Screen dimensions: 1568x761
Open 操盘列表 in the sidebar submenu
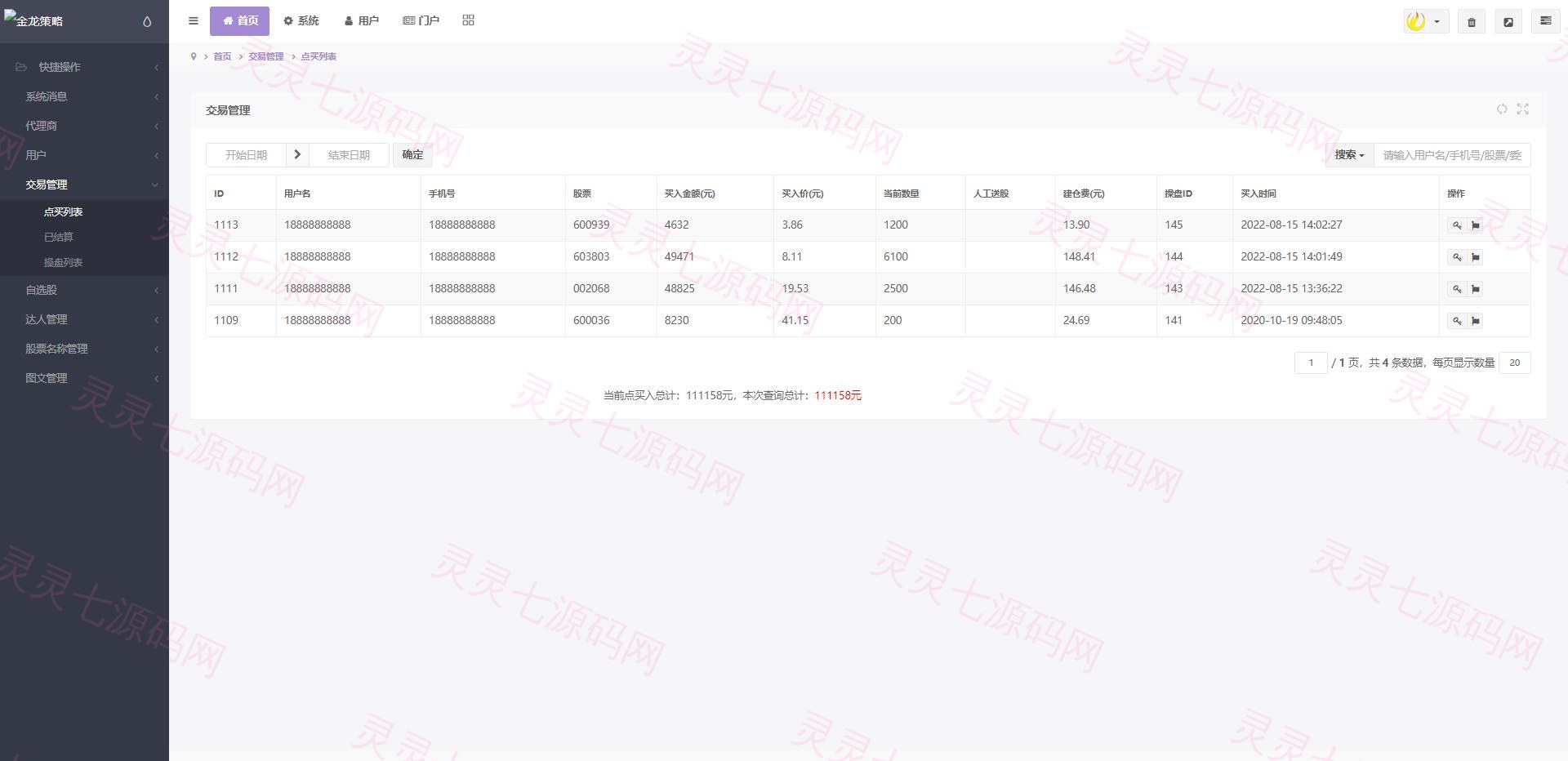[x=63, y=262]
